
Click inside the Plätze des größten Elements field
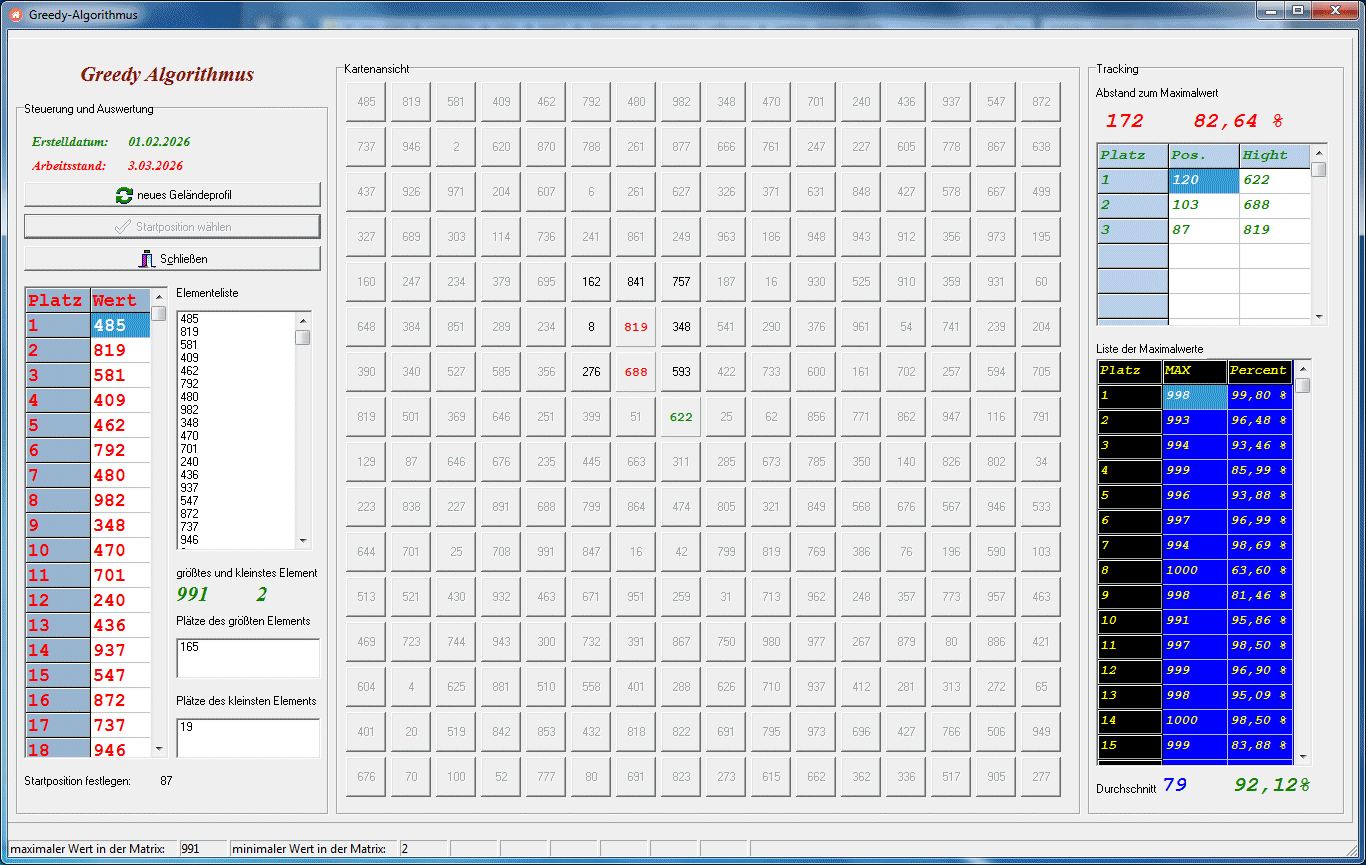point(247,658)
